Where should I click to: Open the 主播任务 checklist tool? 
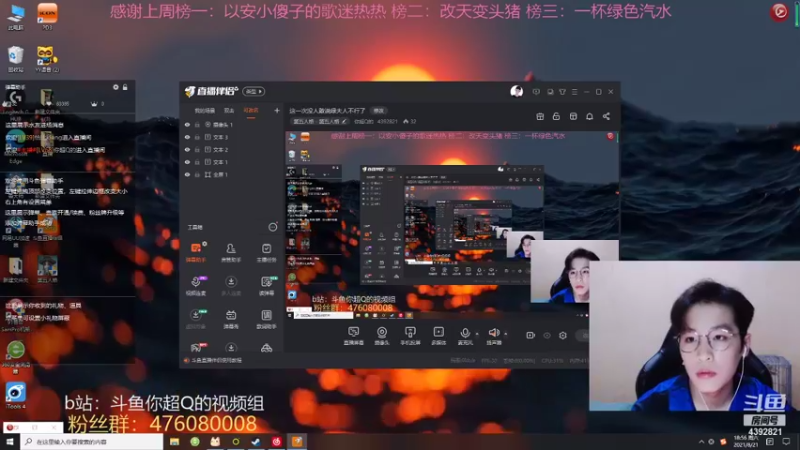[266, 252]
